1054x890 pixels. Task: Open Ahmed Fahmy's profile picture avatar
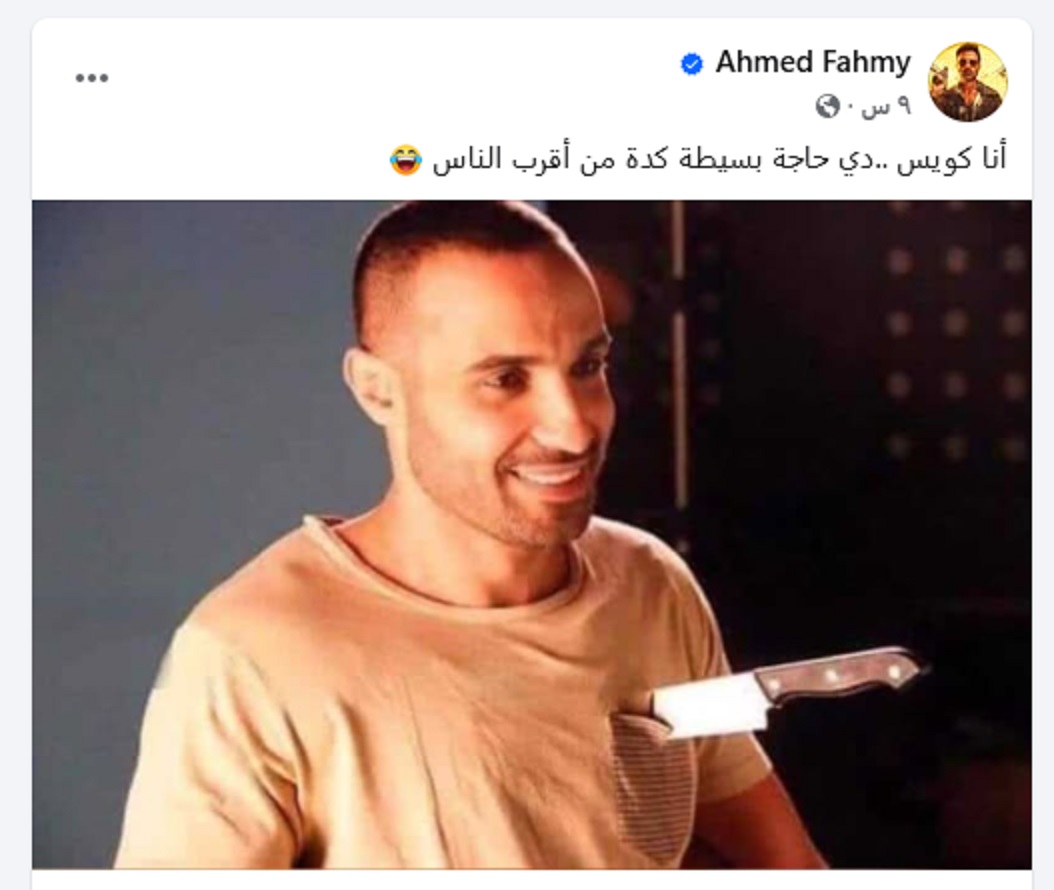967,82
